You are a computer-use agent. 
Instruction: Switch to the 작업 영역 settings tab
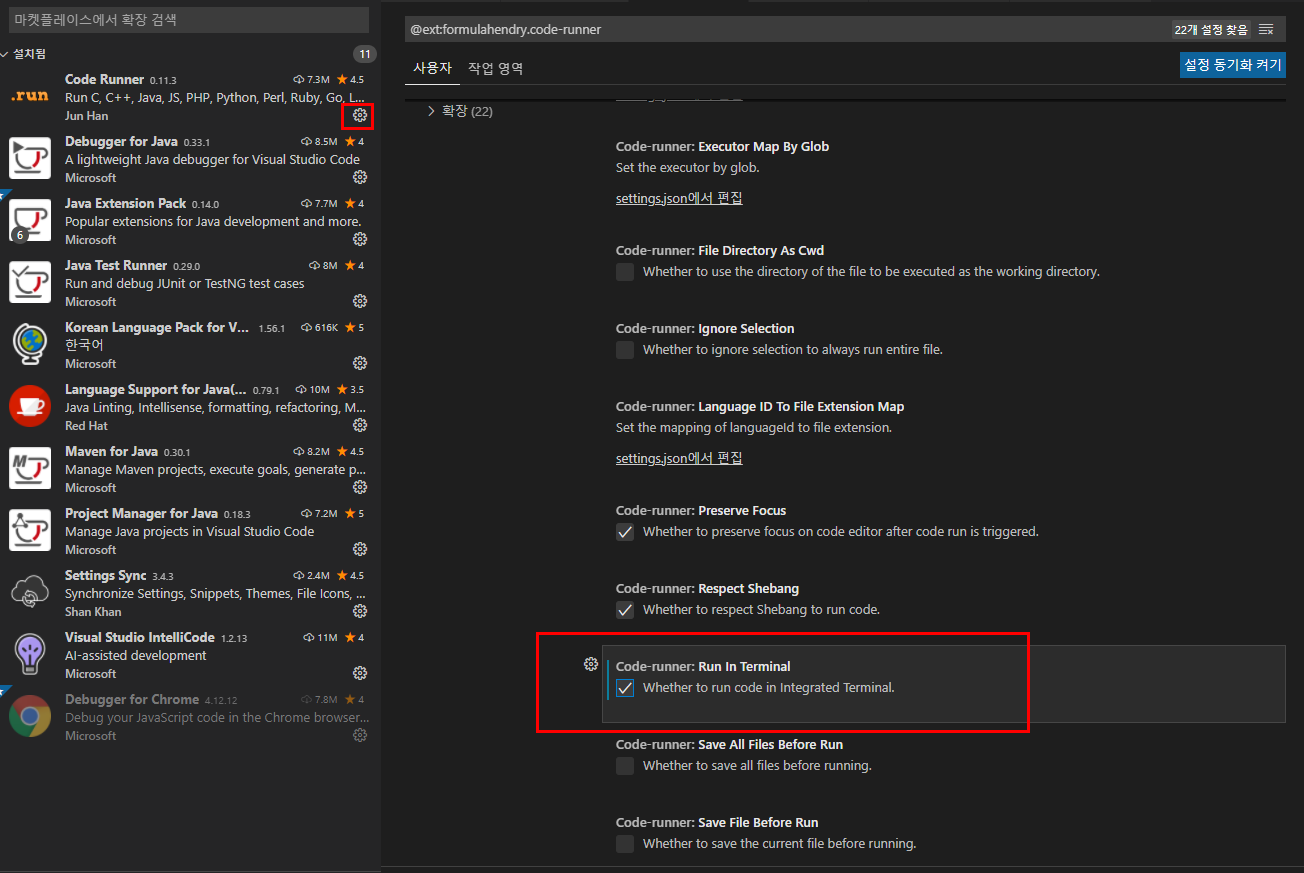pyautogui.click(x=496, y=68)
